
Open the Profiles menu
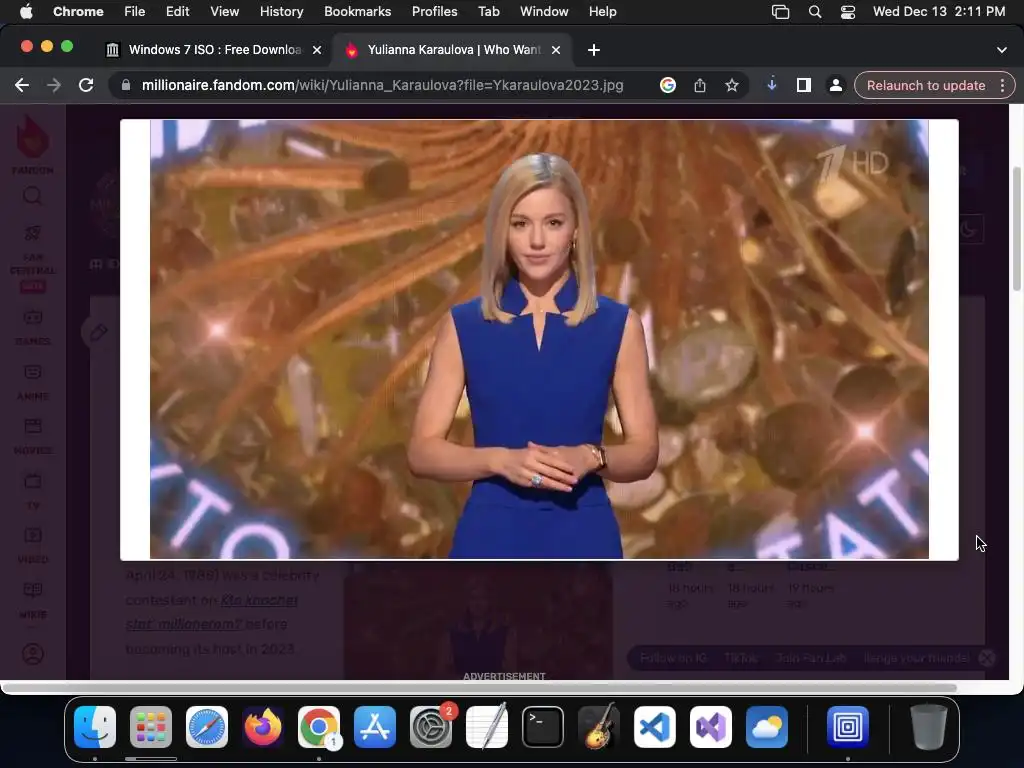point(434,11)
